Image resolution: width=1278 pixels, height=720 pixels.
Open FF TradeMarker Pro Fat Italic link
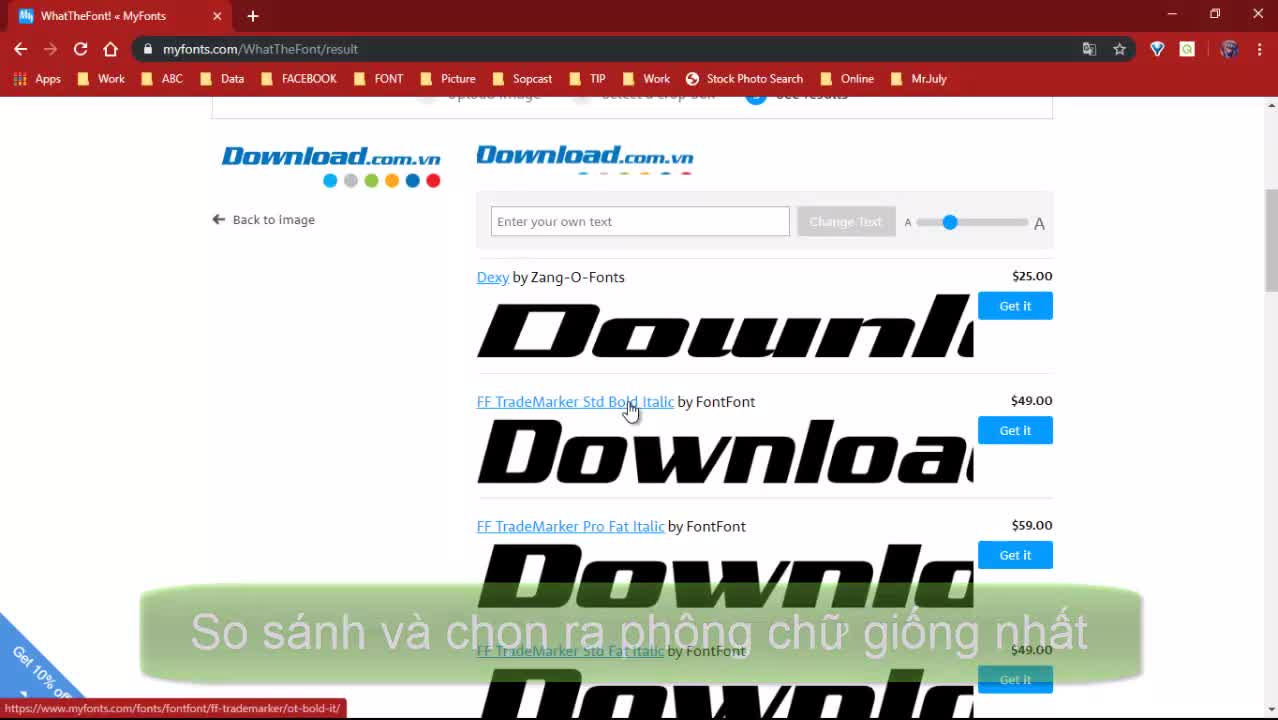click(570, 526)
